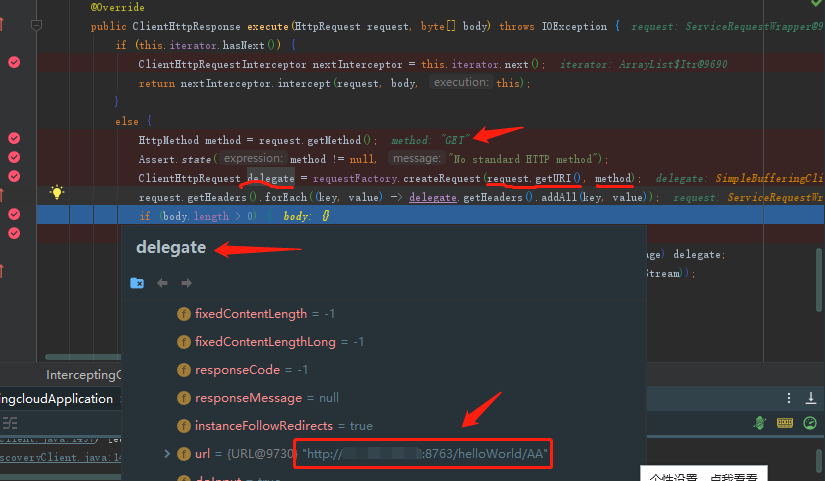The height and width of the screenshot is (481, 825).
Task: Click the folder-with-x icon in delegate popup
Action: tap(137, 283)
